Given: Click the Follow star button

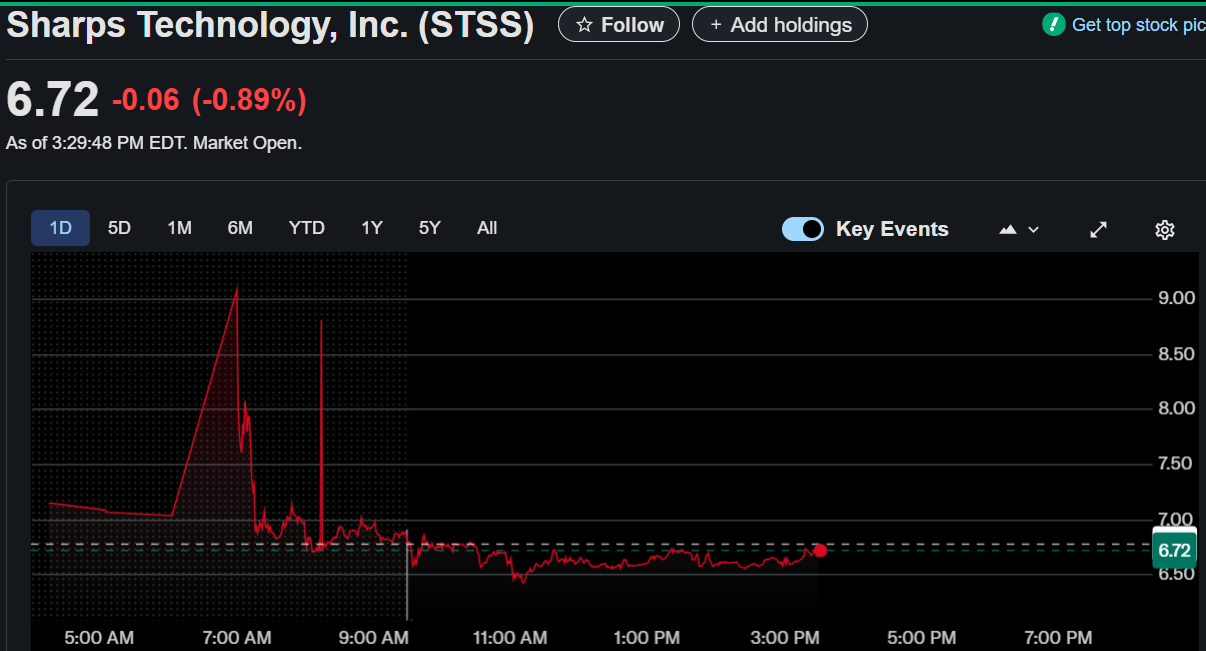Looking at the screenshot, I should point(618,25).
